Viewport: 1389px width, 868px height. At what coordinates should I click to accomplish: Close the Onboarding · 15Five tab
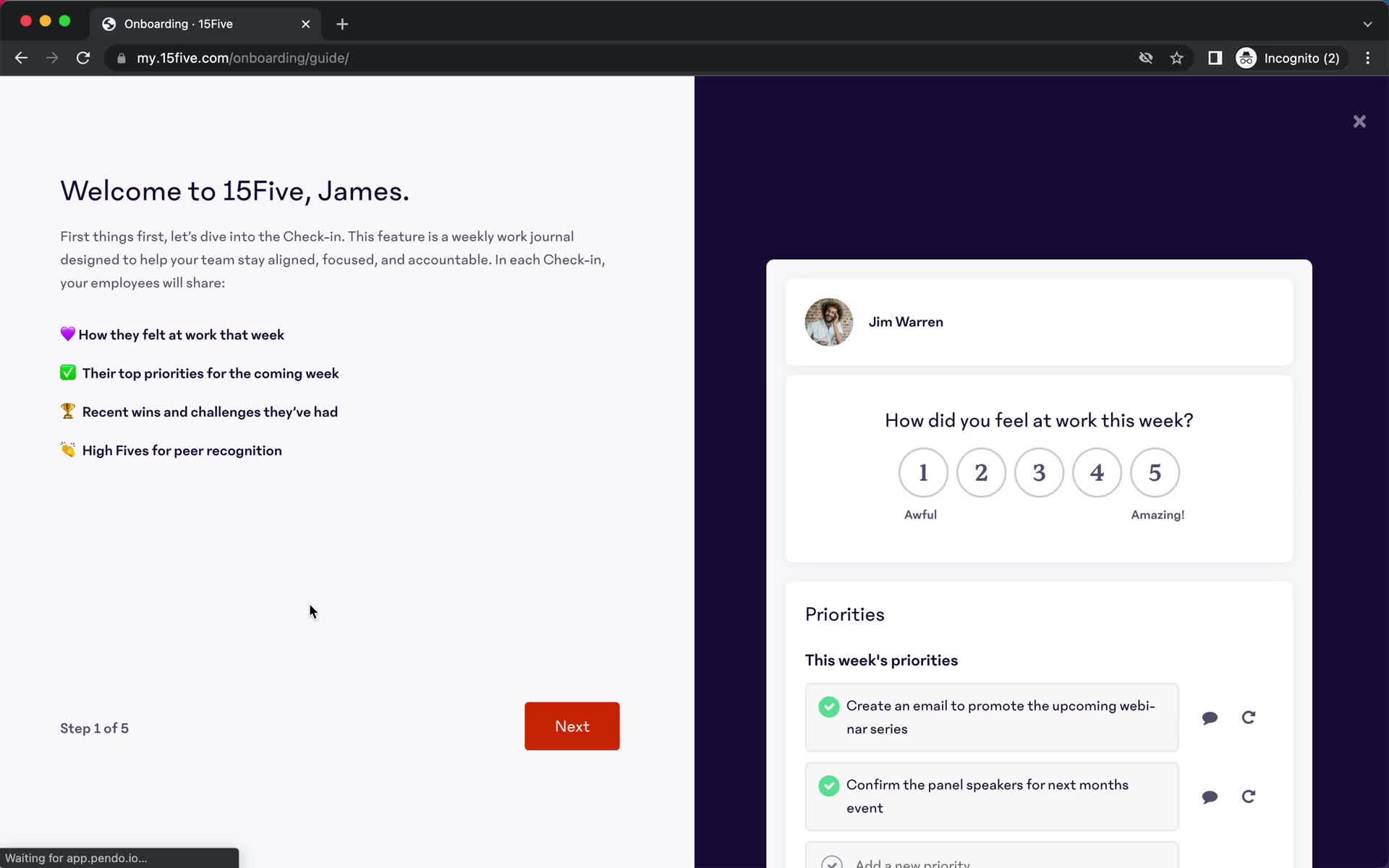point(306,24)
